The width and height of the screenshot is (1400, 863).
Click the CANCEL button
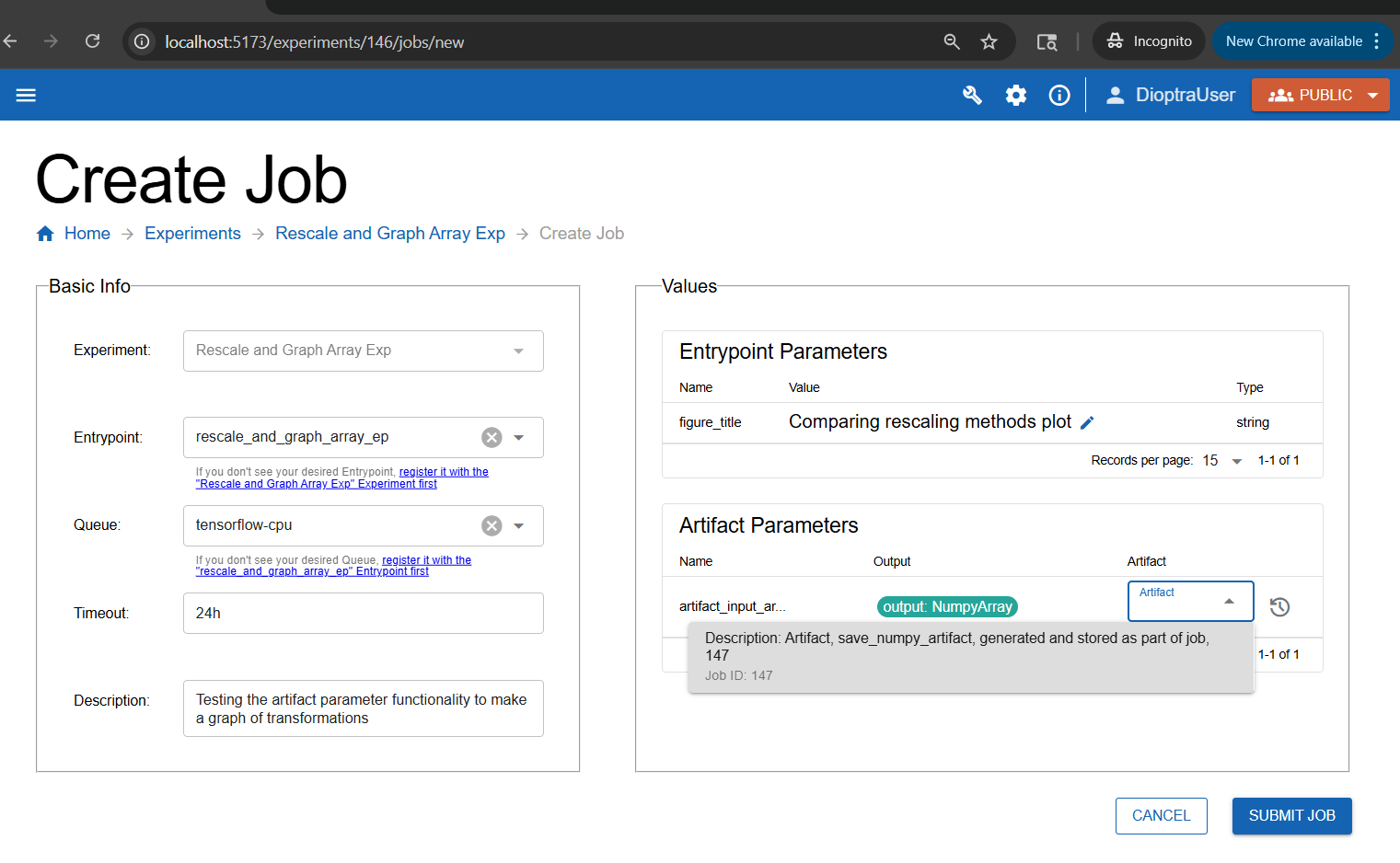[x=1161, y=815]
